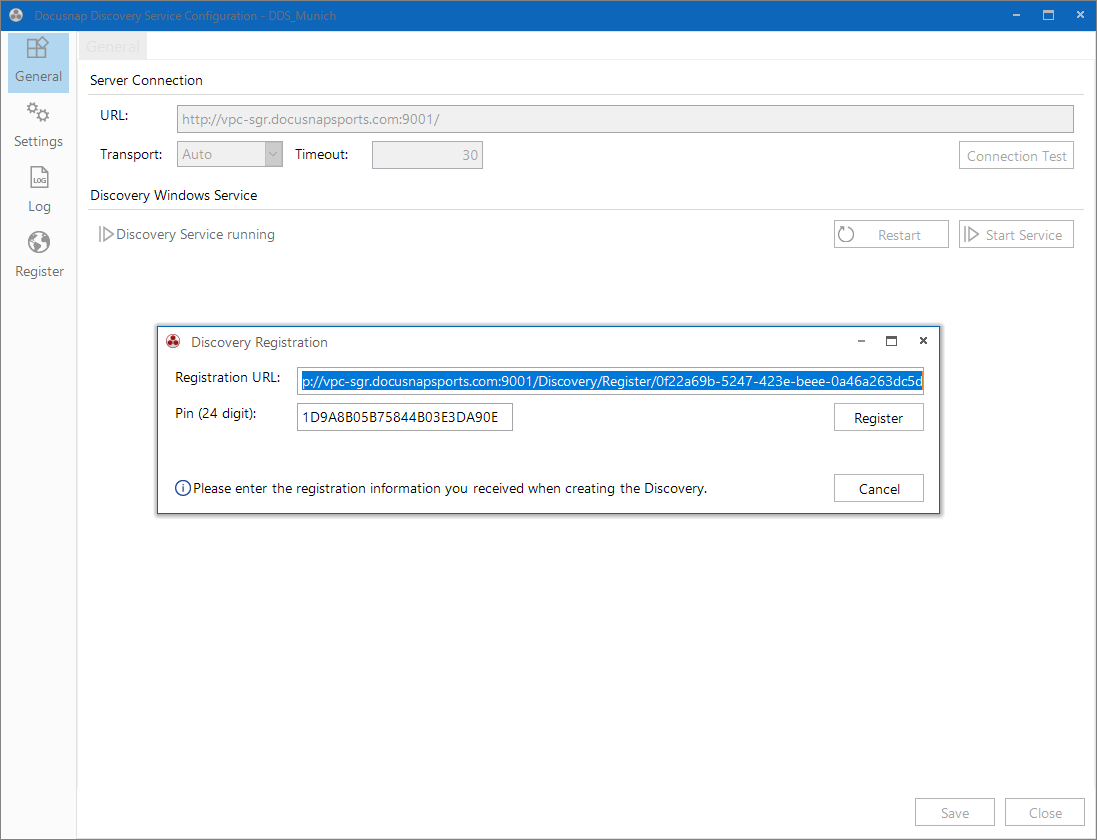Click the 24 digit Pin field
The width and height of the screenshot is (1097, 840).
(404, 417)
